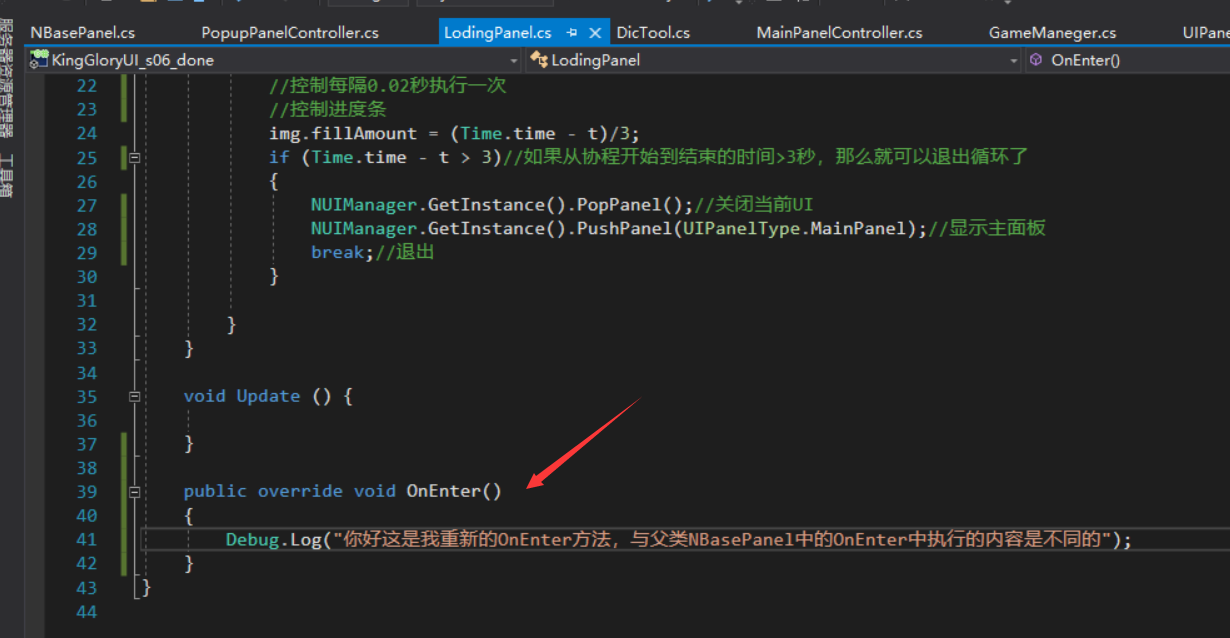Close the LodingPanel.cs tab
The image size is (1230, 638).
595,32
